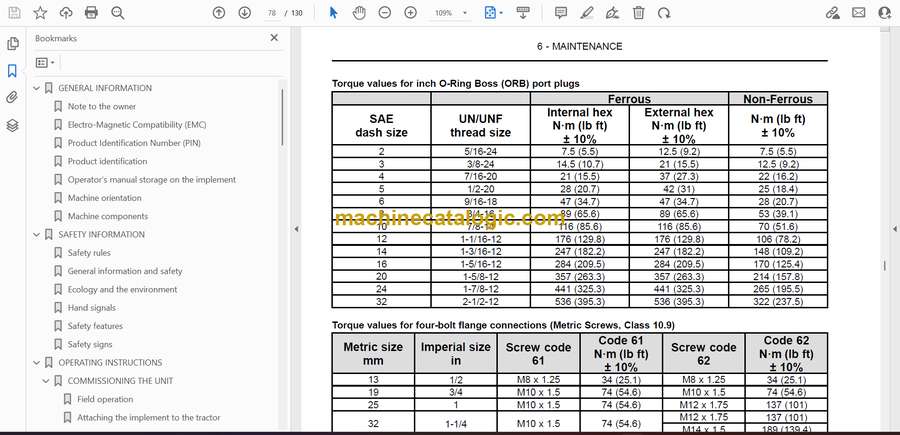Open the share with others icon

pyautogui.click(x=885, y=13)
